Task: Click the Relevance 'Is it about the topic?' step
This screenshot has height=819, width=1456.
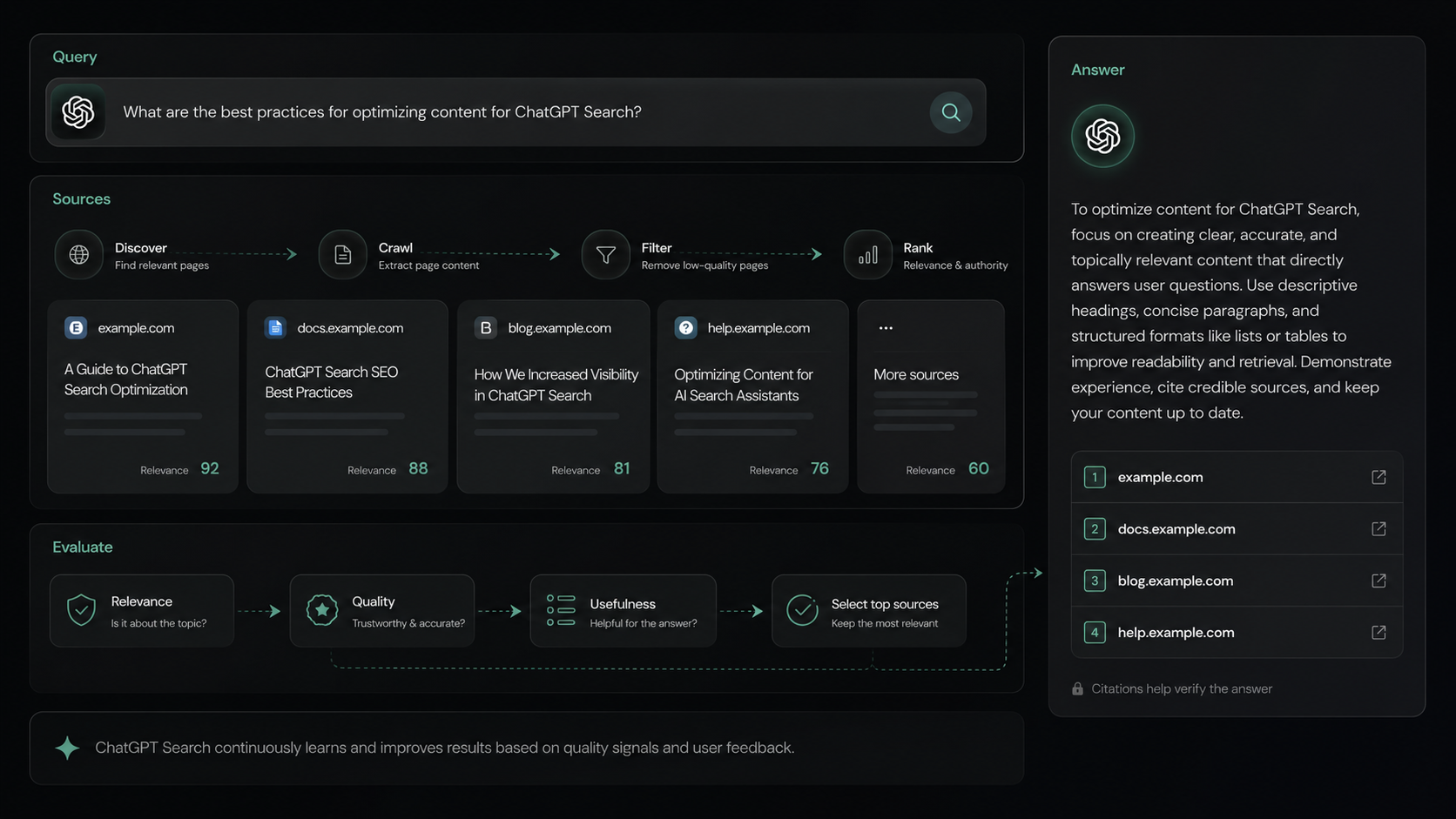Action: (142, 610)
